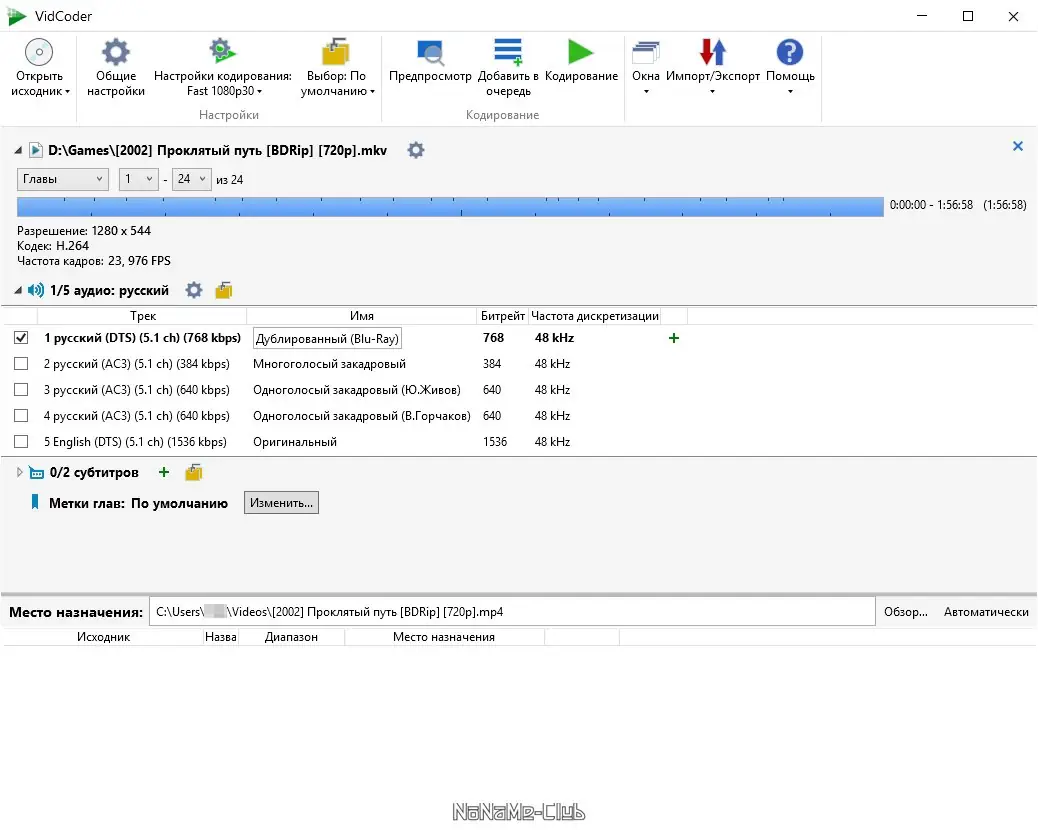This screenshot has height=830, width=1038.
Task: Enable track 2 русский AC3 384 kbps
Action: click(21, 363)
